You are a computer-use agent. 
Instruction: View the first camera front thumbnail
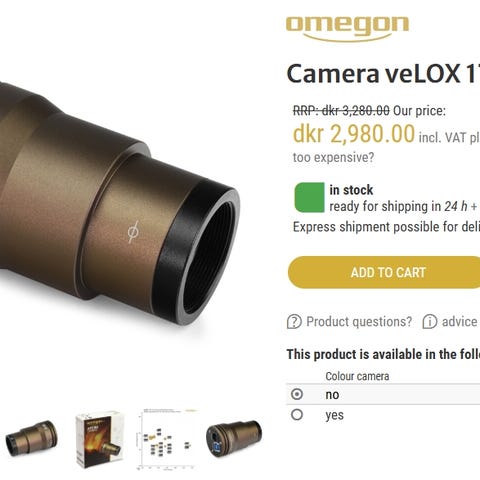pyautogui.click(x=31, y=438)
